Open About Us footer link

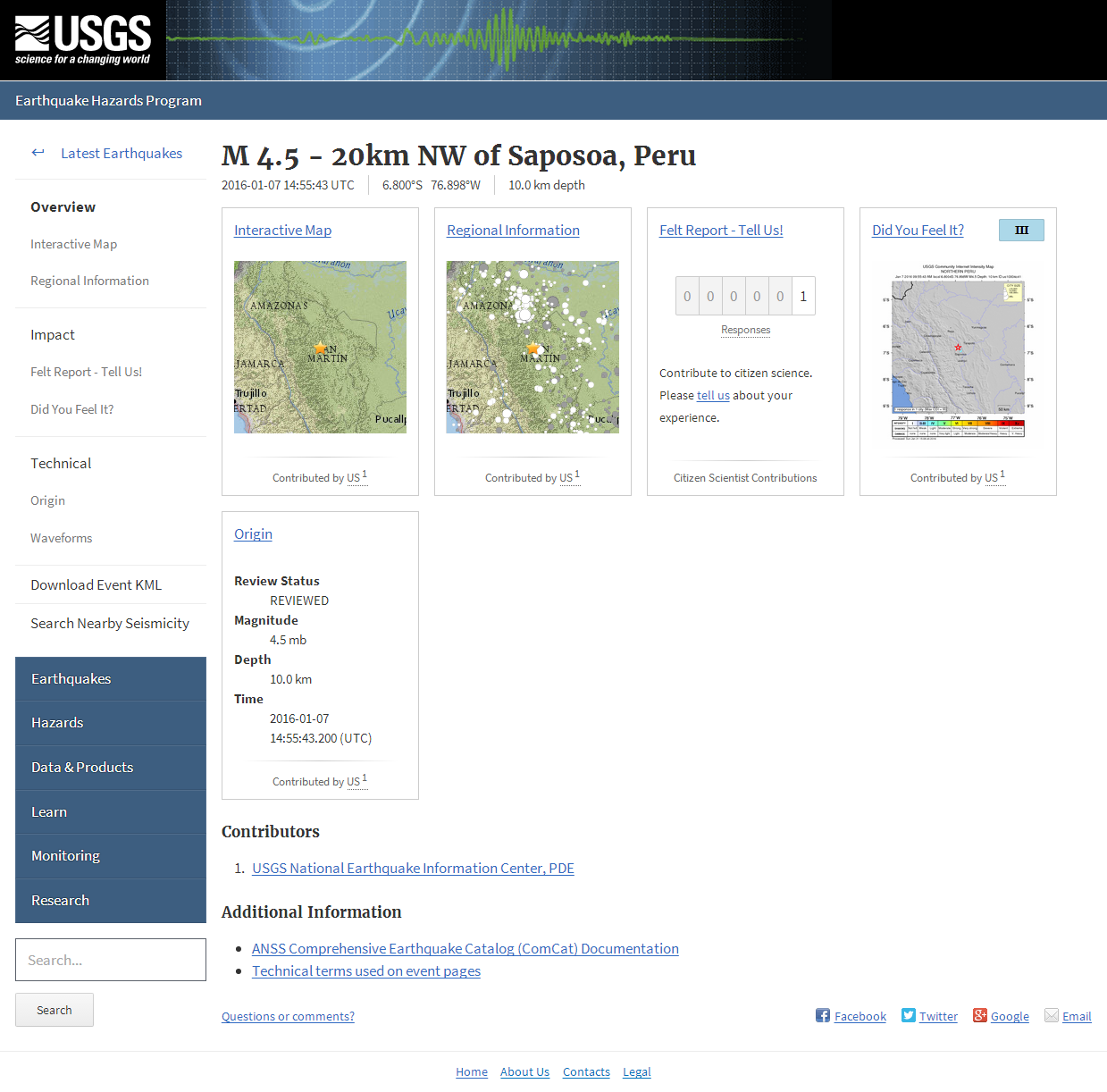pos(524,1071)
